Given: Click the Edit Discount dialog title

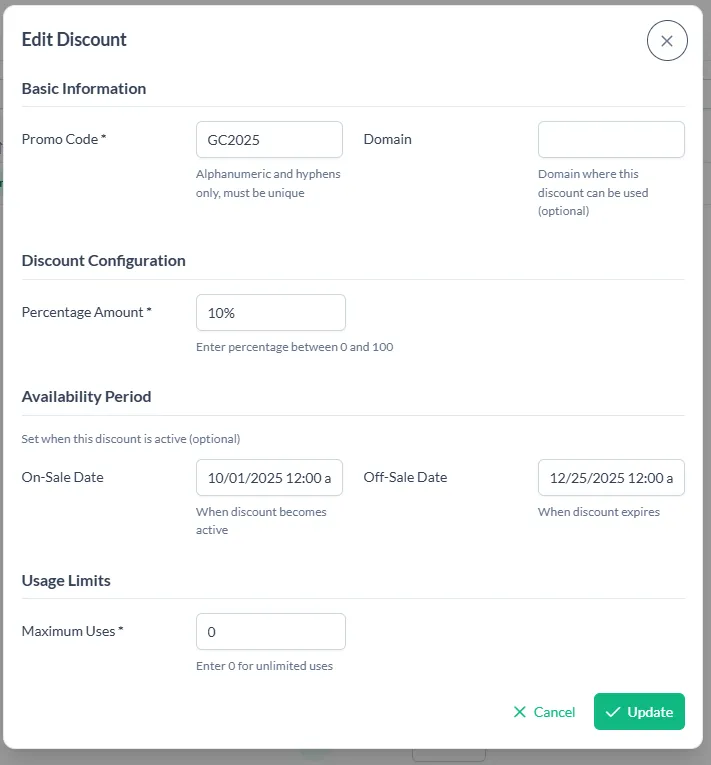Looking at the screenshot, I should pyautogui.click(x=74, y=40).
